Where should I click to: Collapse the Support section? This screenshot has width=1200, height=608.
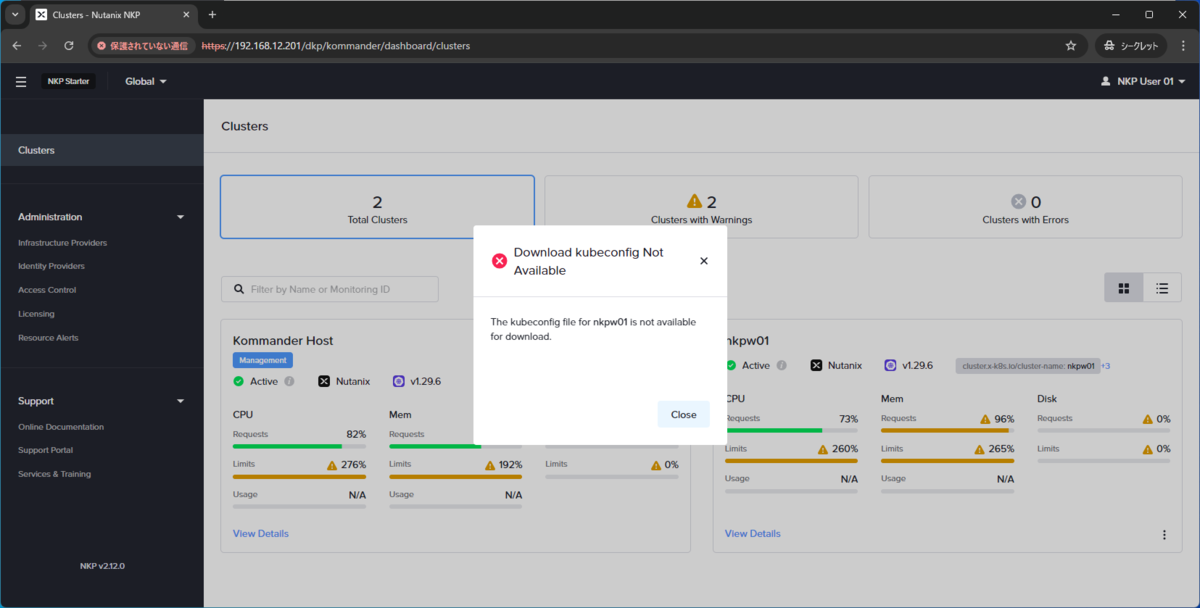coord(181,401)
